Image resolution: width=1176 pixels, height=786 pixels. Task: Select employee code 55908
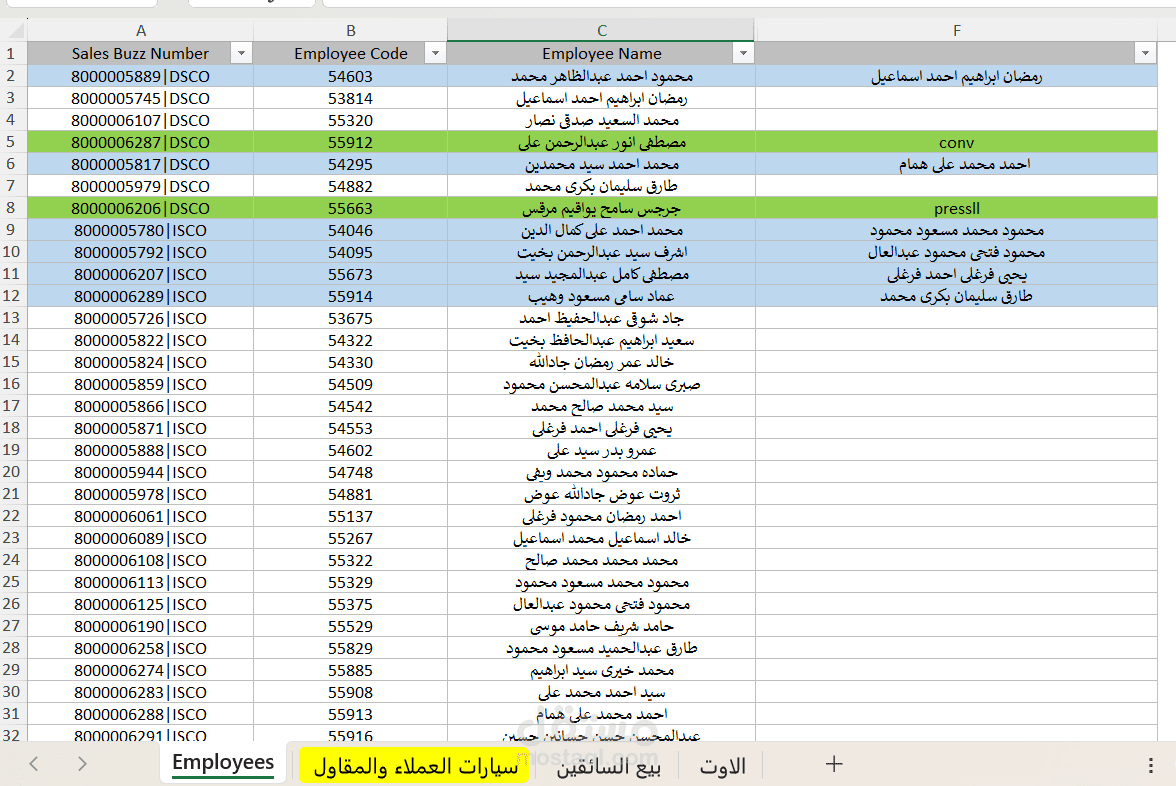pyautogui.click(x=350, y=692)
